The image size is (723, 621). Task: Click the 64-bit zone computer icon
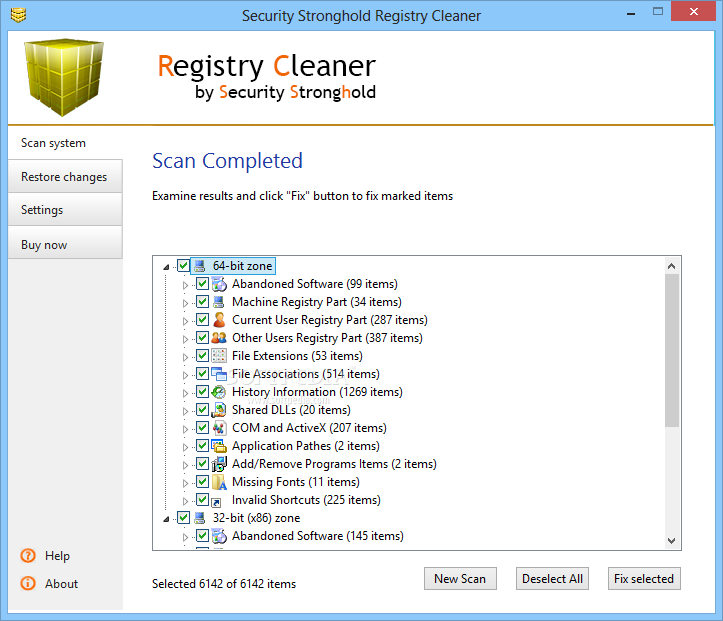tap(200, 266)
